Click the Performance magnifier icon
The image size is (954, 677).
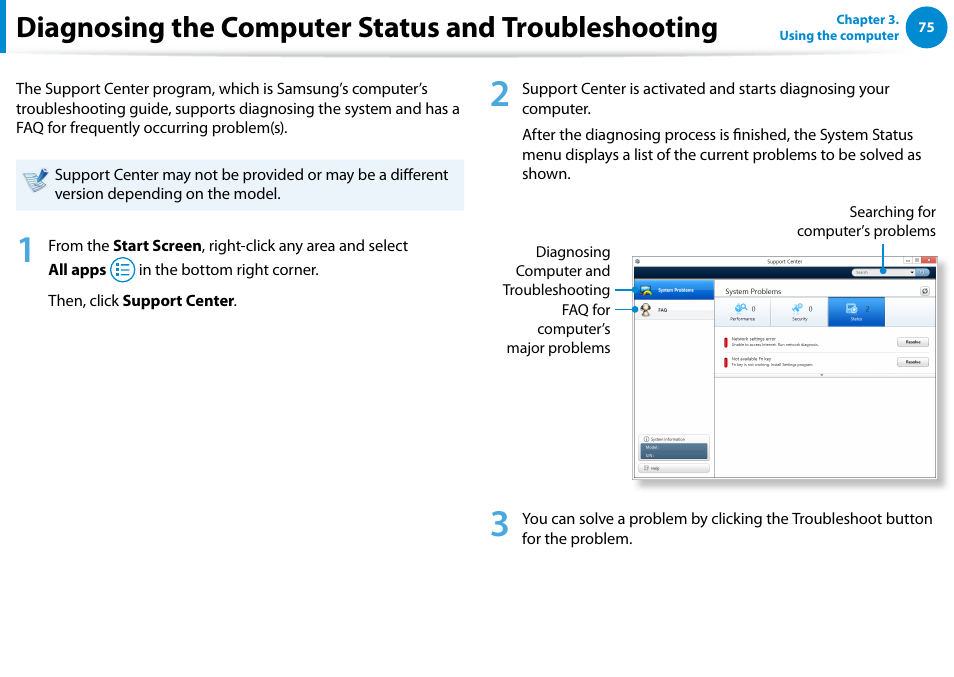[741, 306]
